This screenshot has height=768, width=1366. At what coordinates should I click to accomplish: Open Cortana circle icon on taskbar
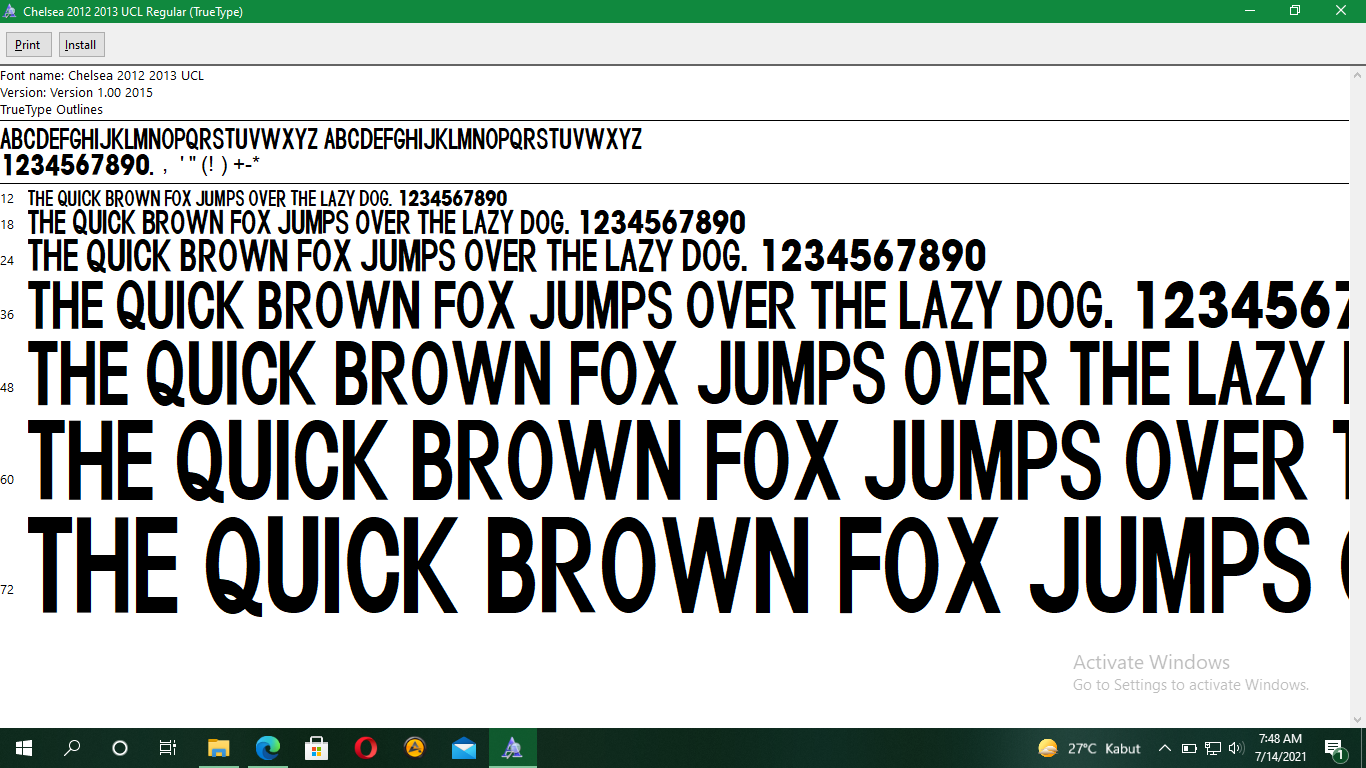pyautogui.click(x=120, y=748)
